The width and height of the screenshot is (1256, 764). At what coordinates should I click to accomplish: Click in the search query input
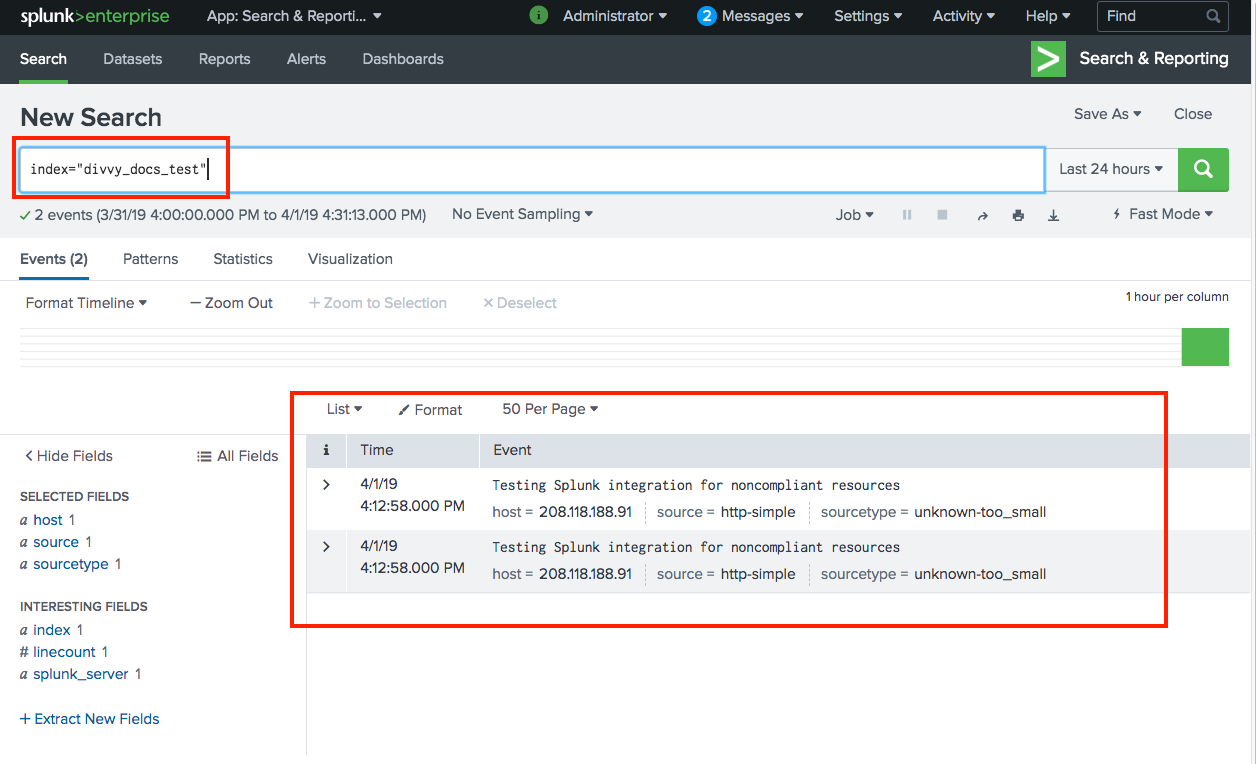[x=530, y=169]
